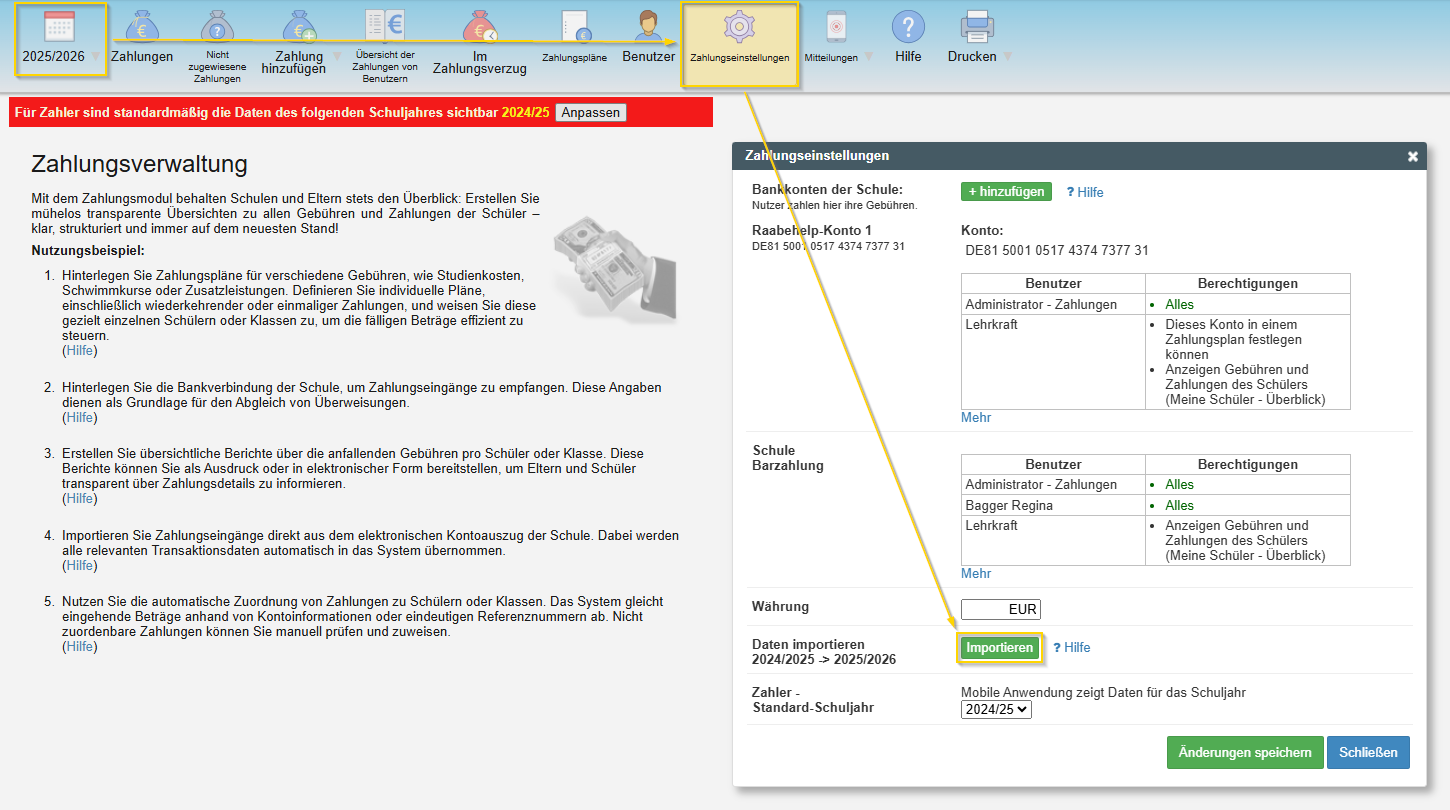Expand the Mitteilungen dropdown arrow
The height and width of the screenshot is (810, 1450).
867,57
